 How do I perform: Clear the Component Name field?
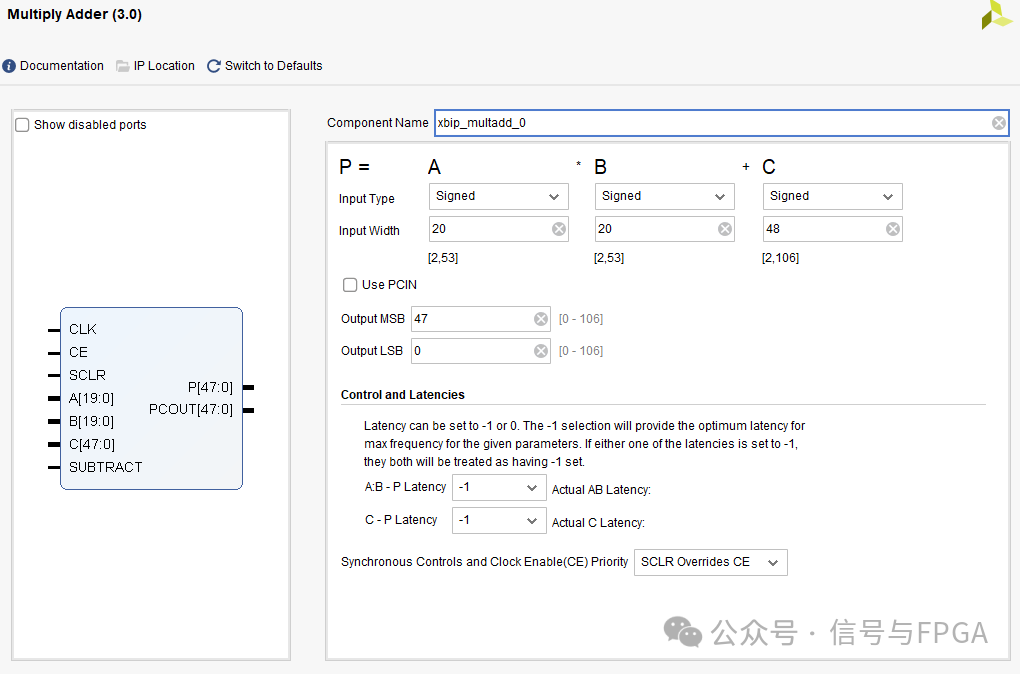(x=999, y=123)
